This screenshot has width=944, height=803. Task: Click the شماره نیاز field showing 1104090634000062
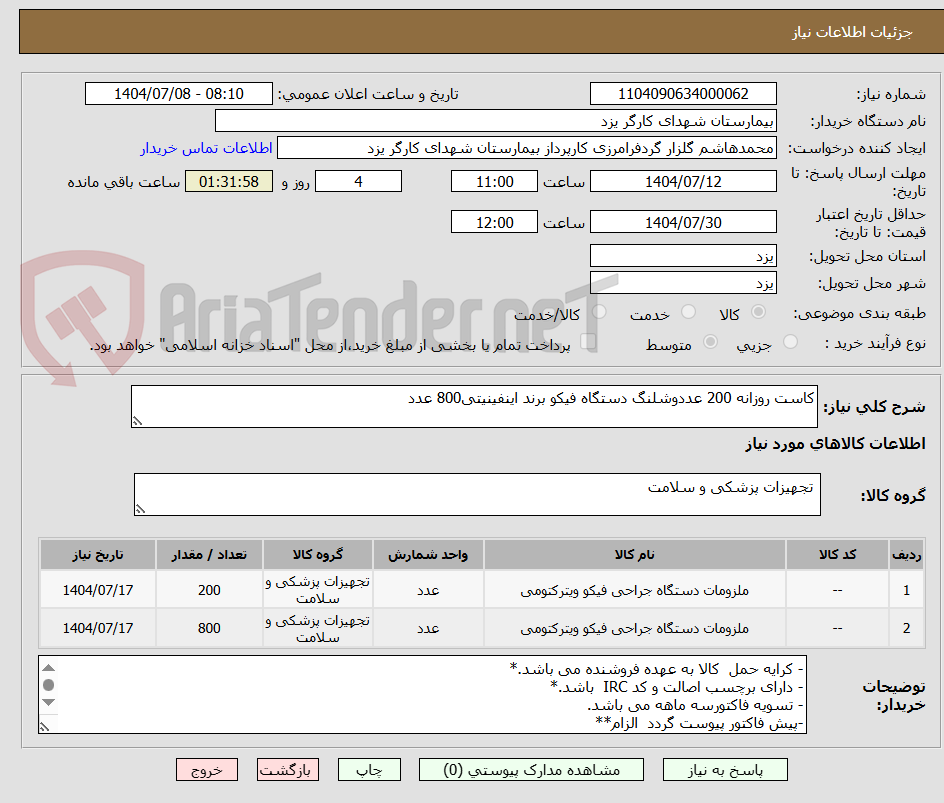(683, 93)
